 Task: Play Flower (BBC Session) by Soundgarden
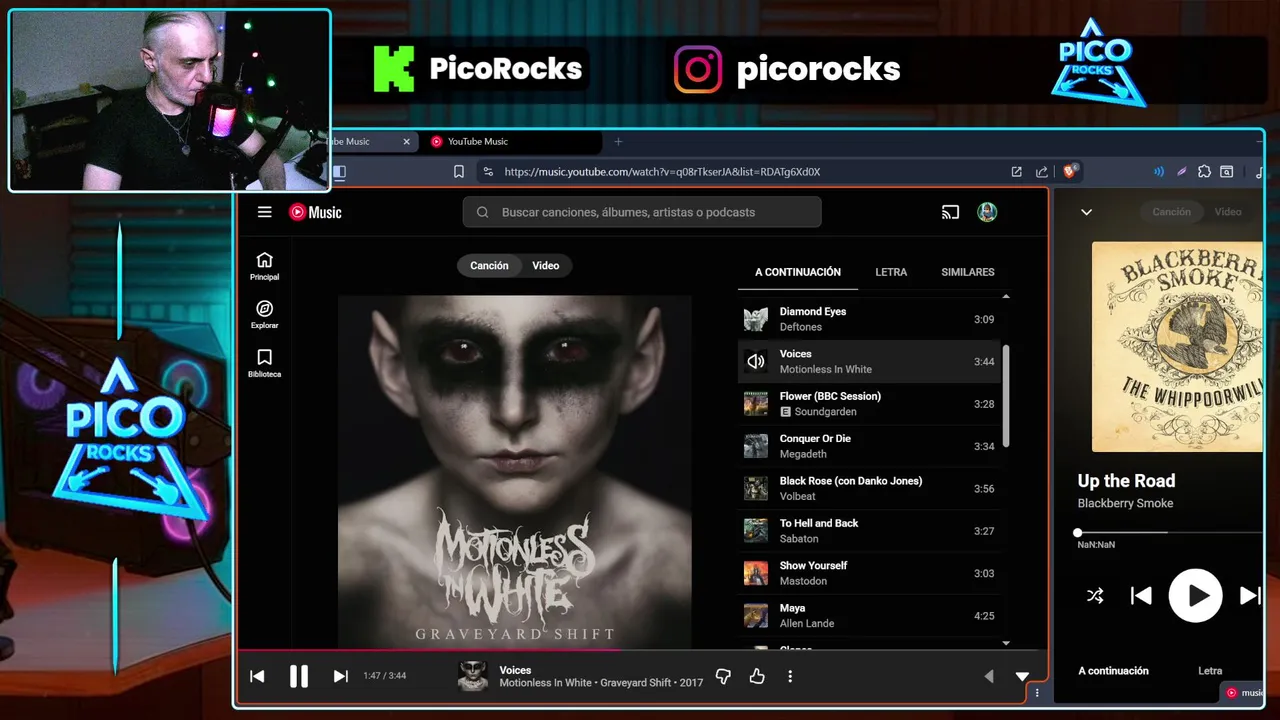[x=869, y=404]
